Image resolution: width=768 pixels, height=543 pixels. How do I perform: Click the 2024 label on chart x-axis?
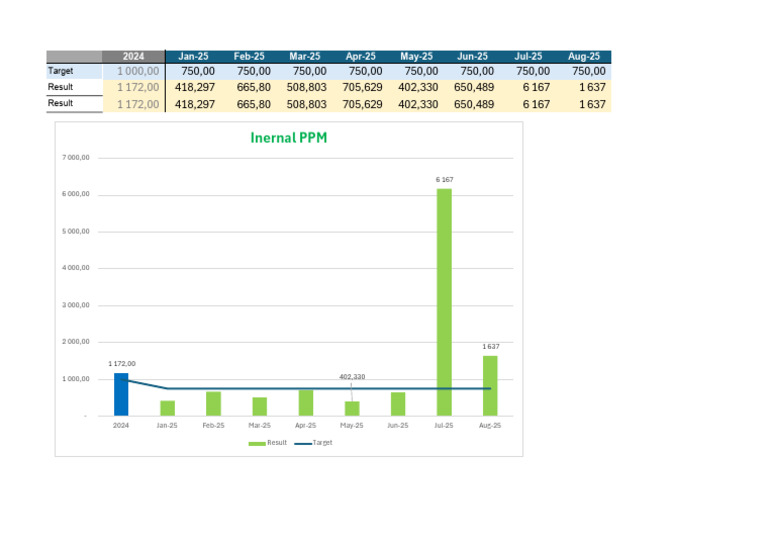tap(121, 425)
